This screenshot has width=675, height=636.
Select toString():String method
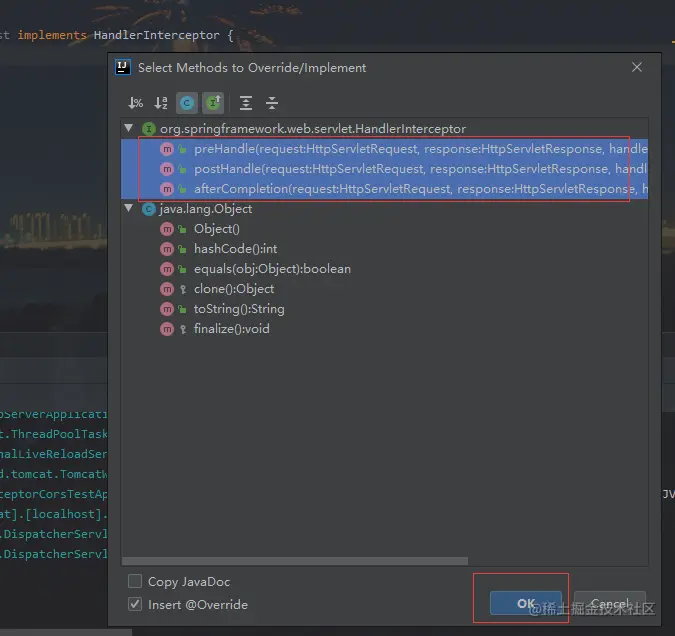pos(384,309)
